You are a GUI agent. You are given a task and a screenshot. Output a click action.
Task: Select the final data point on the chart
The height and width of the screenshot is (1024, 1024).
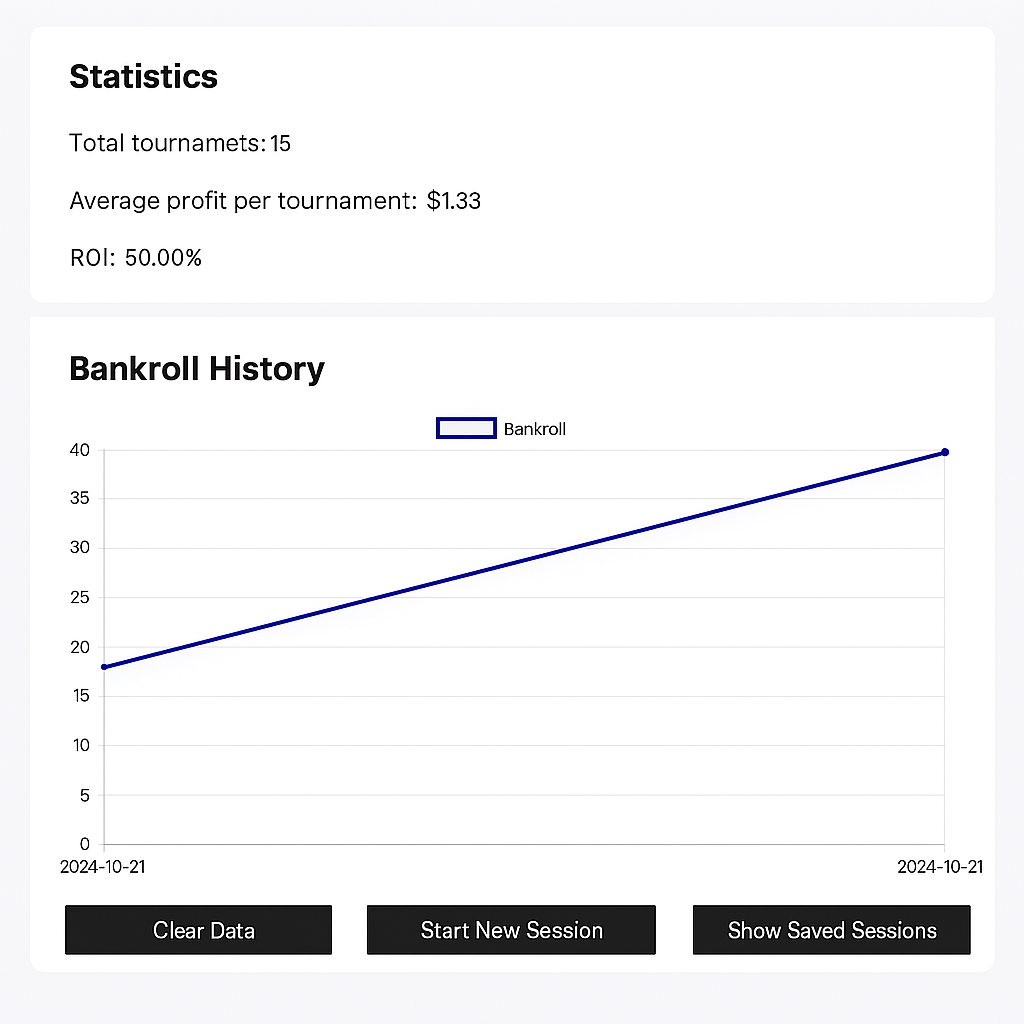click(945, 452)
